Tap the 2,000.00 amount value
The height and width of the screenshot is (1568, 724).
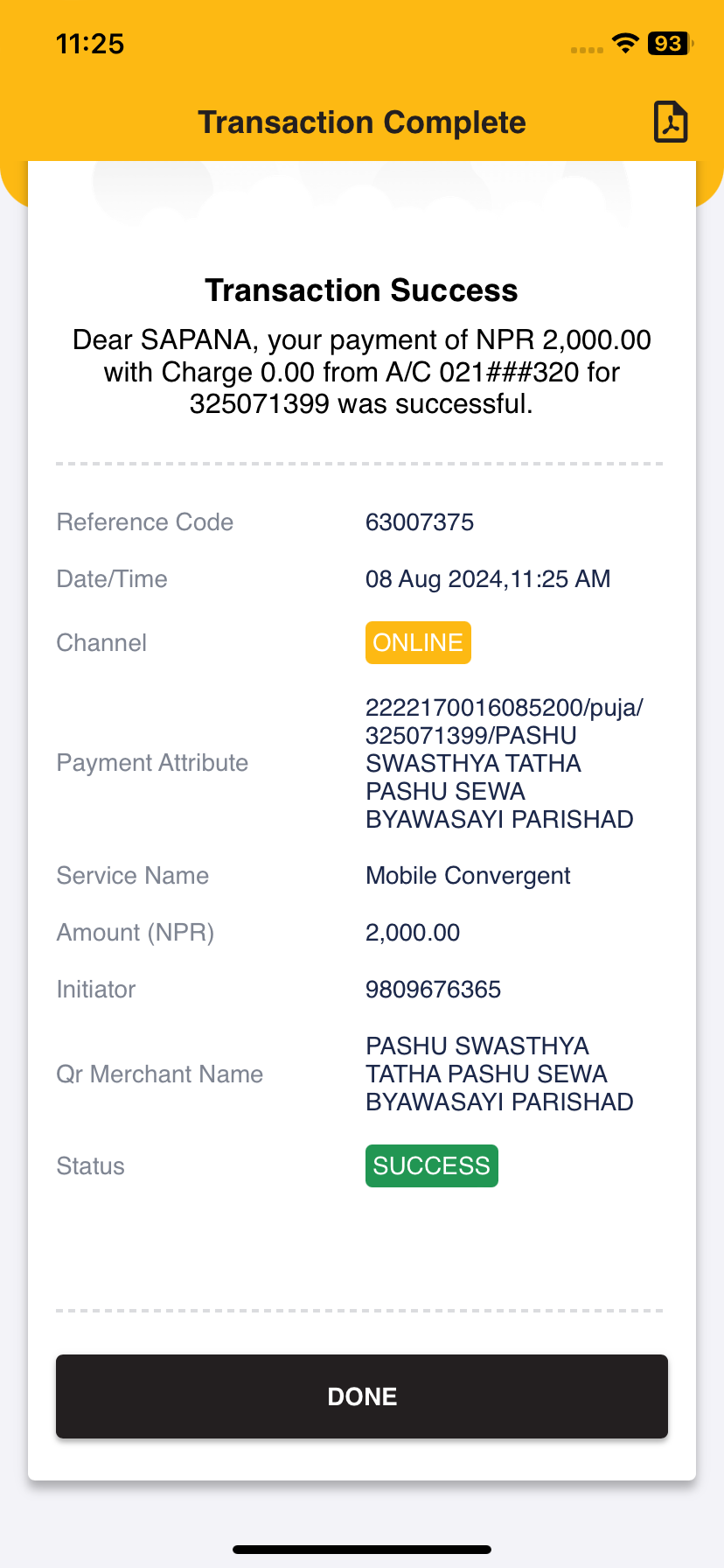(x=413, y=933)
